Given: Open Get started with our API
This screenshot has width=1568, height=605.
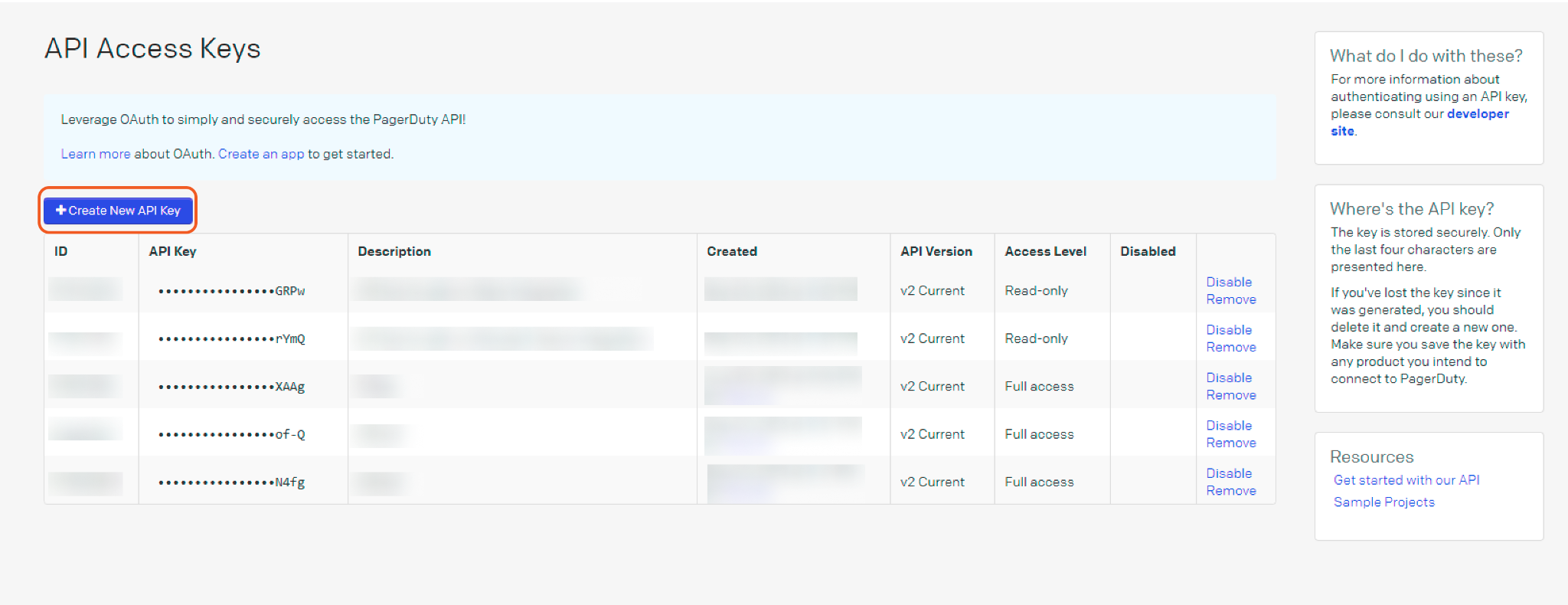Looking at the screenshot, I should [x=1406, y=480].
